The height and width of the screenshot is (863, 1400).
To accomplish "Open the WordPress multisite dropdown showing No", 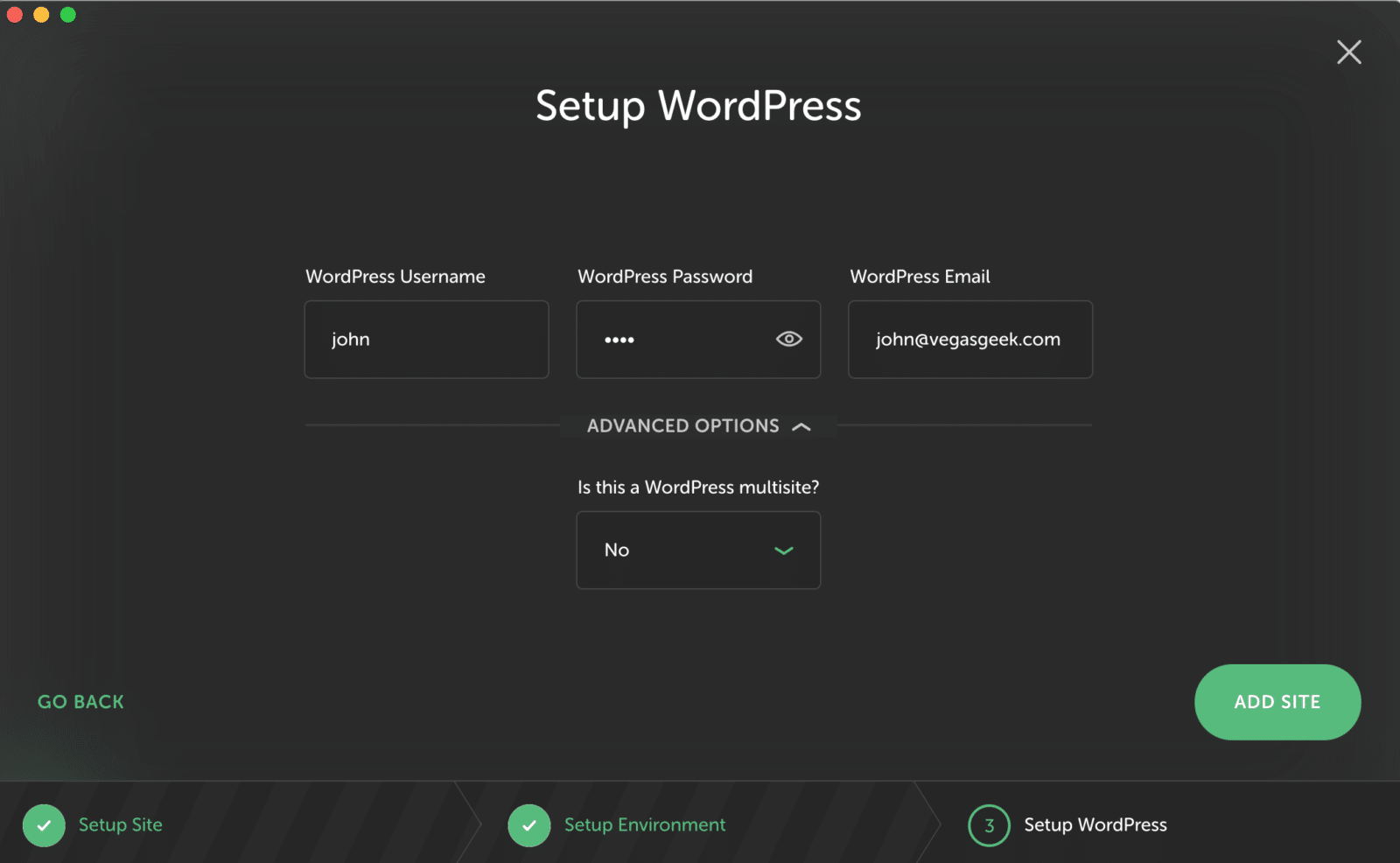I will click(x=682, y=551).
